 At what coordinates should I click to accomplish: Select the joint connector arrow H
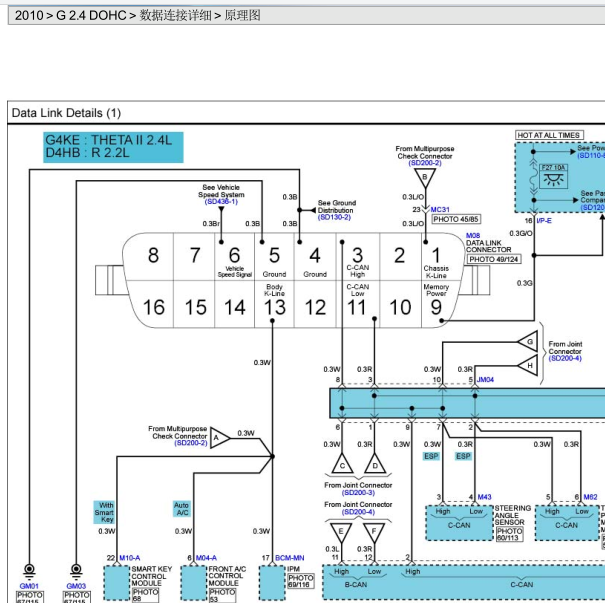click(528, 366)
